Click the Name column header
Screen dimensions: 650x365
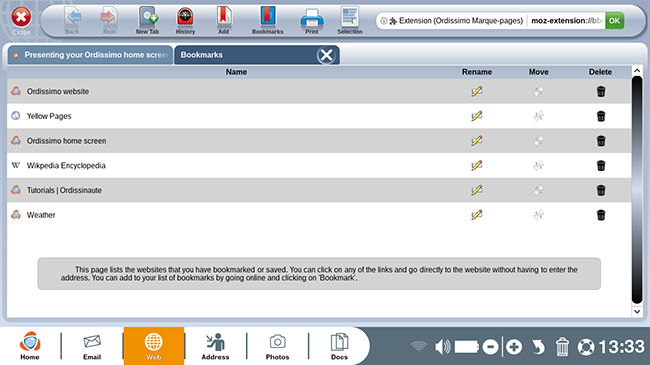pyautogui.click(x=236, y=72)
